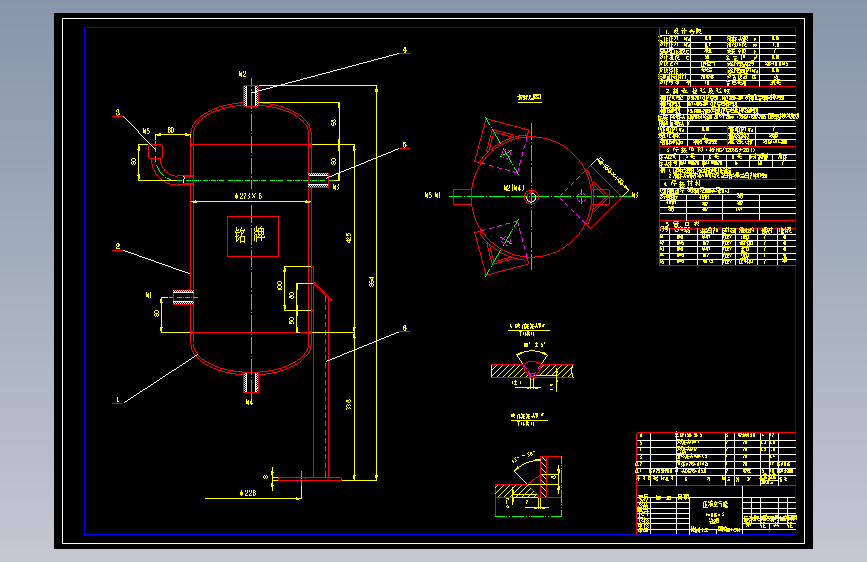867x562 pixels.
Task: Click the 425 vertical dimension text
Action: pyautogui.click(x=349, y=238)
